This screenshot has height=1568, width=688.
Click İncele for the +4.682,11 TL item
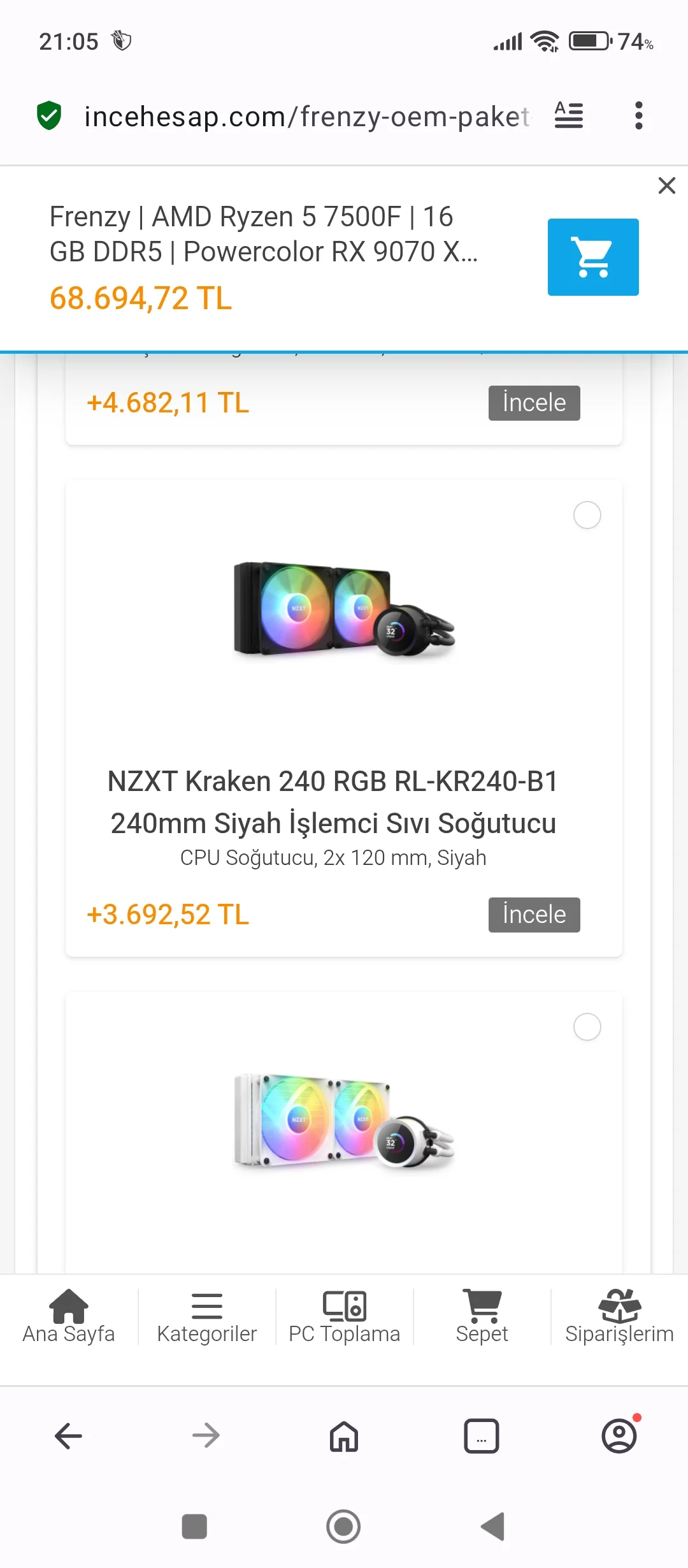tap(534, 403)
